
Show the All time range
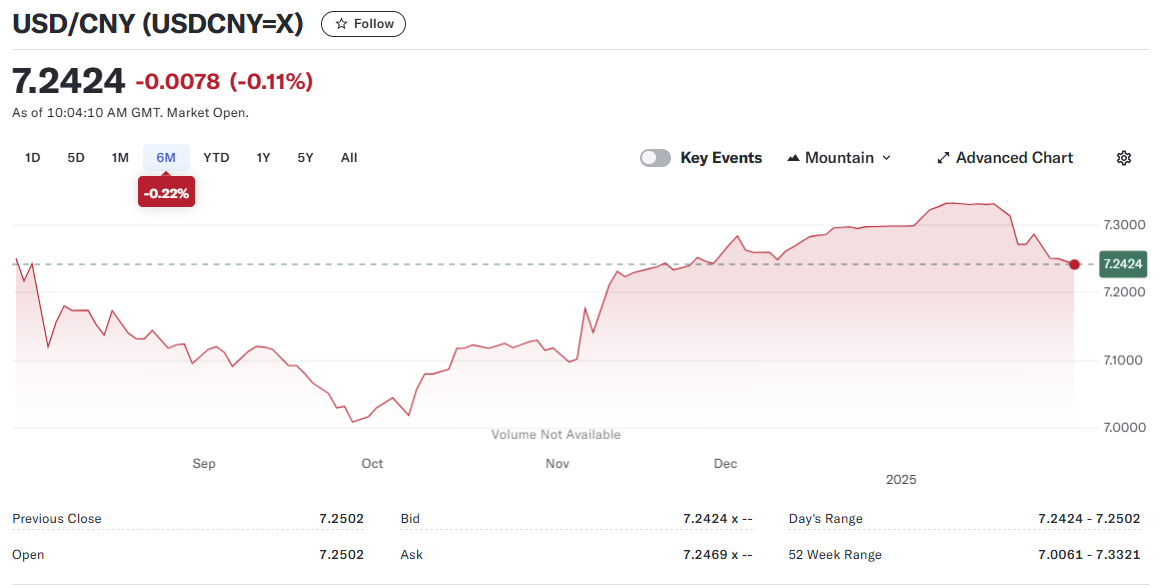349,158
